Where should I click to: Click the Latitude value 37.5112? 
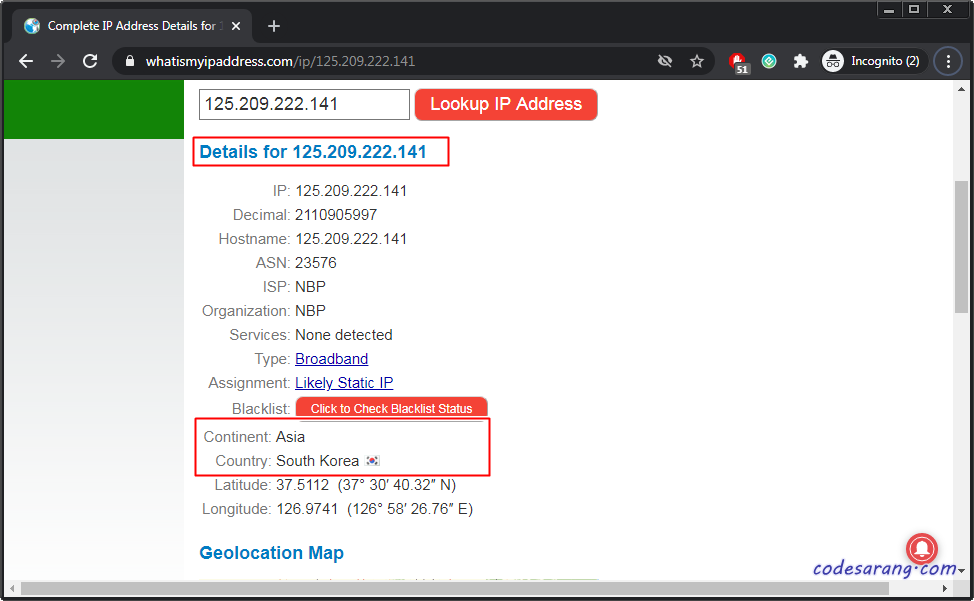303,485
